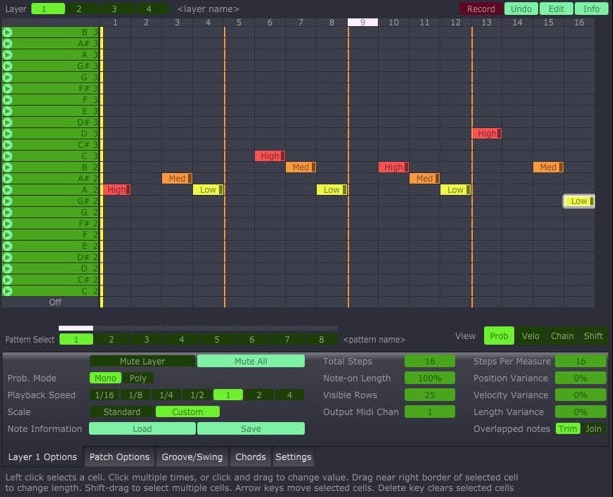Select the High cell in column 13
The image size is (613, 497).
[x=486, y=133]
